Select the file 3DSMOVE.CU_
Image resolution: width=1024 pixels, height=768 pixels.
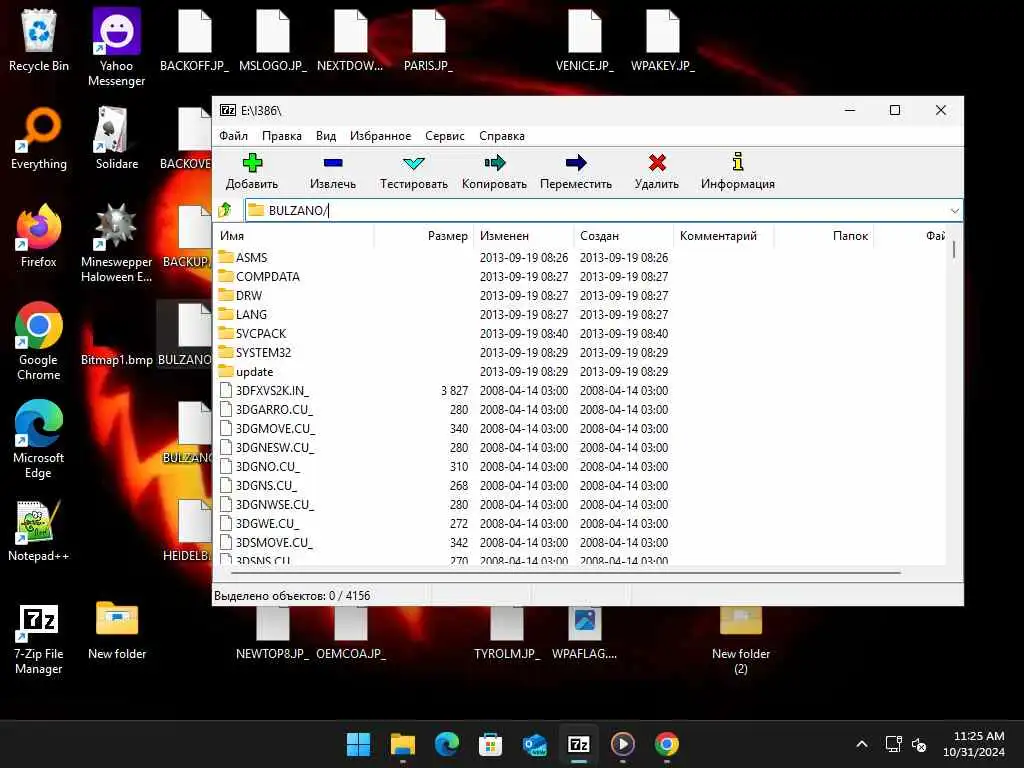[274, 542]
